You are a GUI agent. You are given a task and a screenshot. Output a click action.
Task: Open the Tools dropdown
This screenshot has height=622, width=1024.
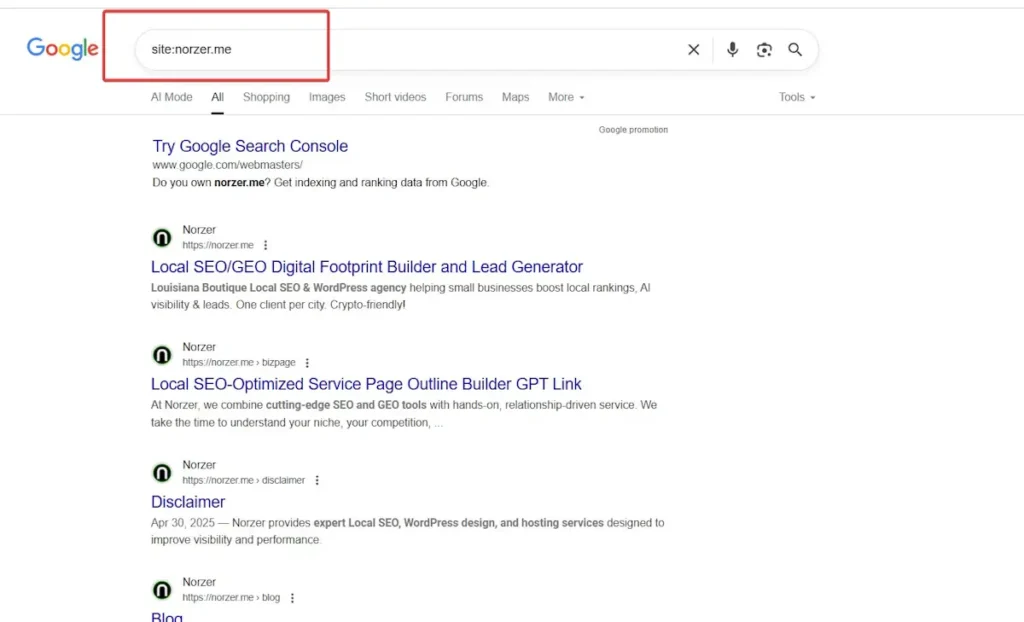pos(797,97)
